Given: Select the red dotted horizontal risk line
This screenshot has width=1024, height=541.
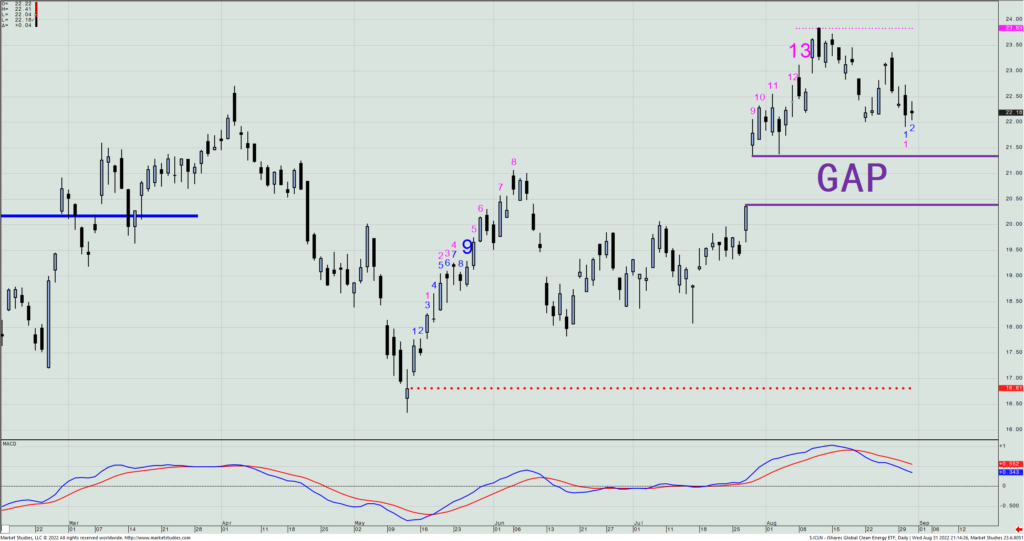Looking at the screenshot, I should coord(660,388).
